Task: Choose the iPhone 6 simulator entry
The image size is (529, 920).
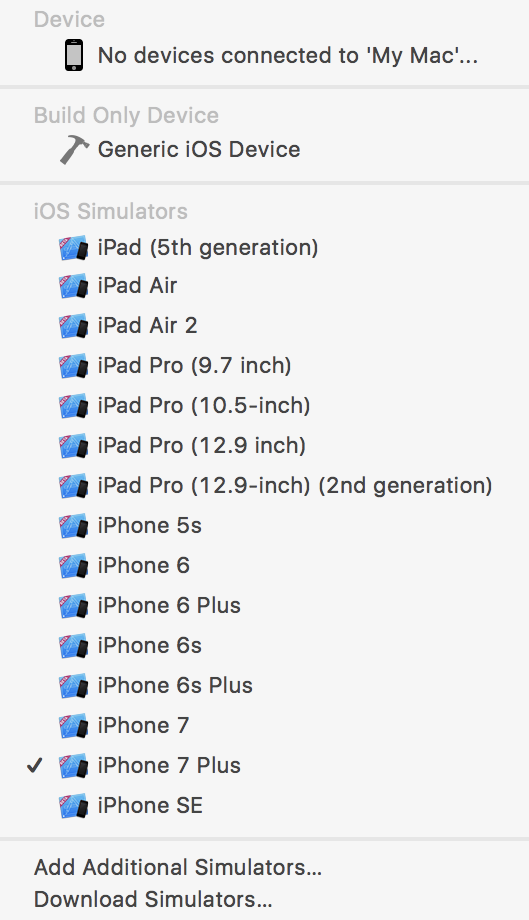Action: point(264,566)
